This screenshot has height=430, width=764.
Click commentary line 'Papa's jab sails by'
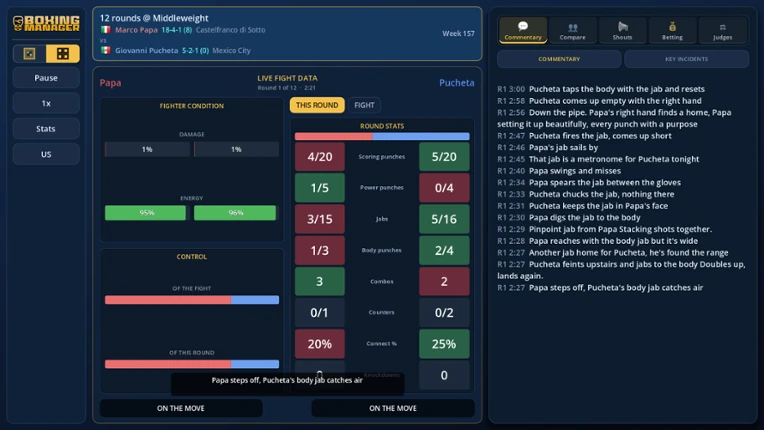[563, 148]
